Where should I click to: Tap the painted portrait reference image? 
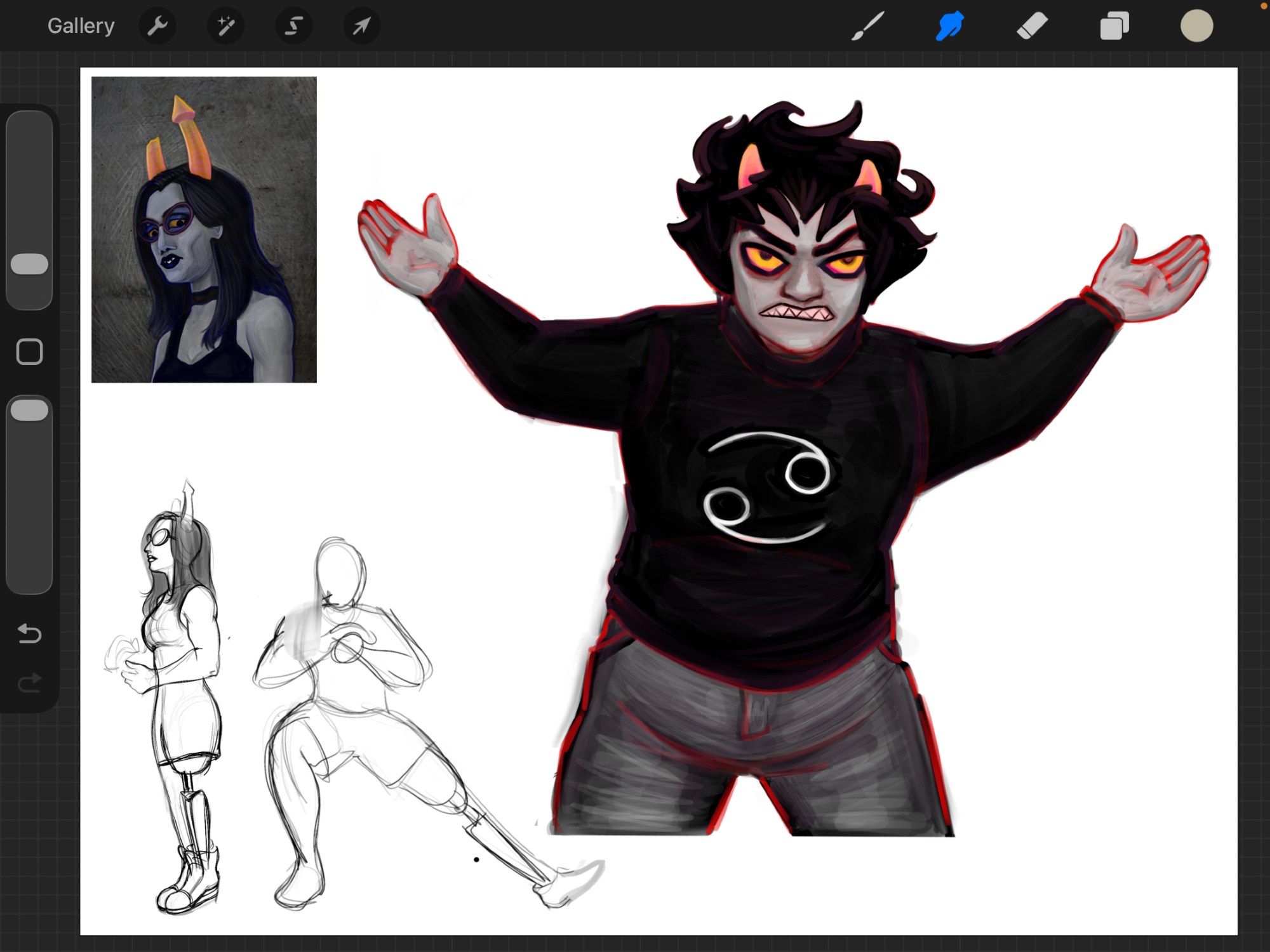pyautogui.click(x=204, y=229)
